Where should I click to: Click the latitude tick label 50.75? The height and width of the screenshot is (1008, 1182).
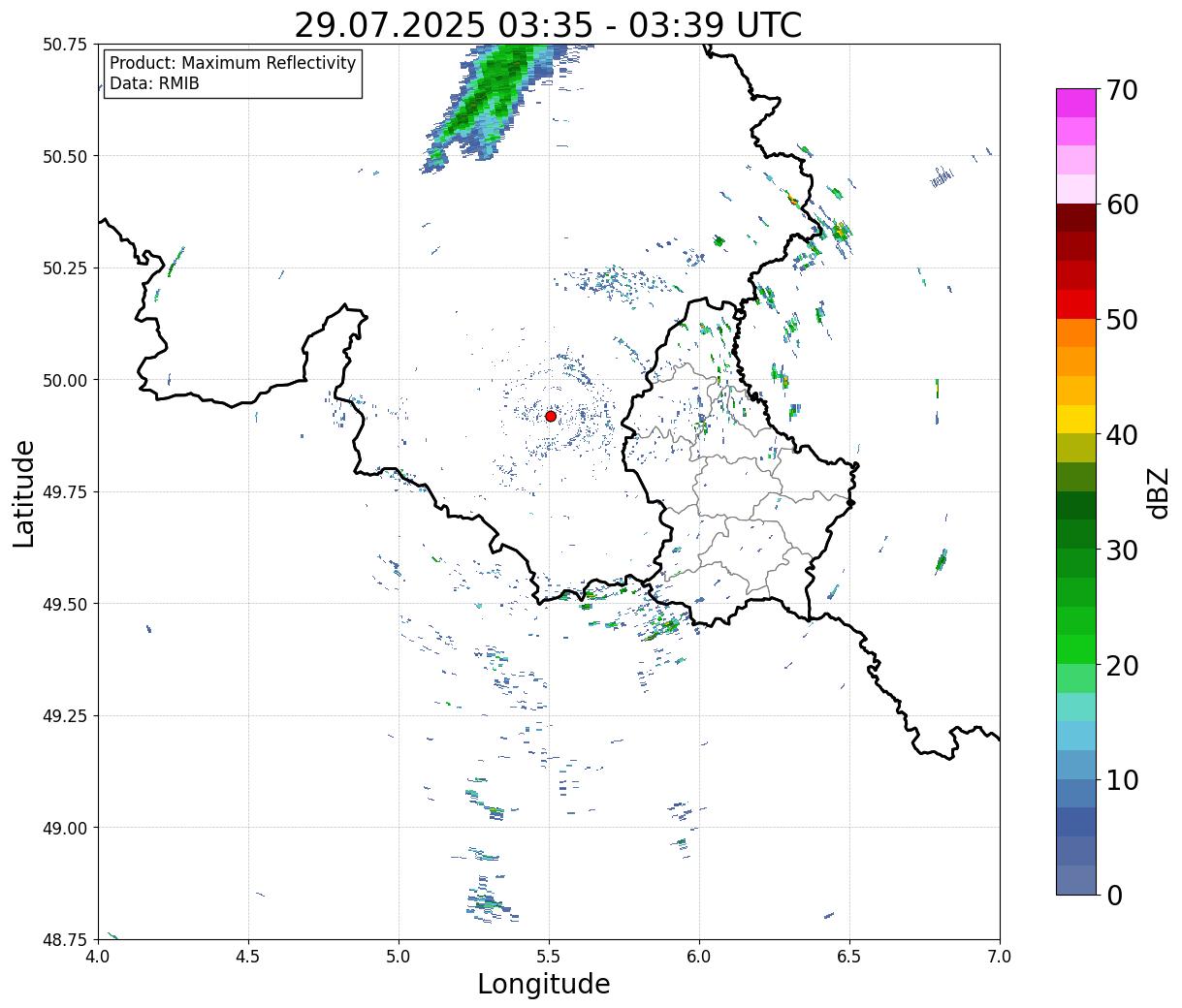[x=65, y=44]
